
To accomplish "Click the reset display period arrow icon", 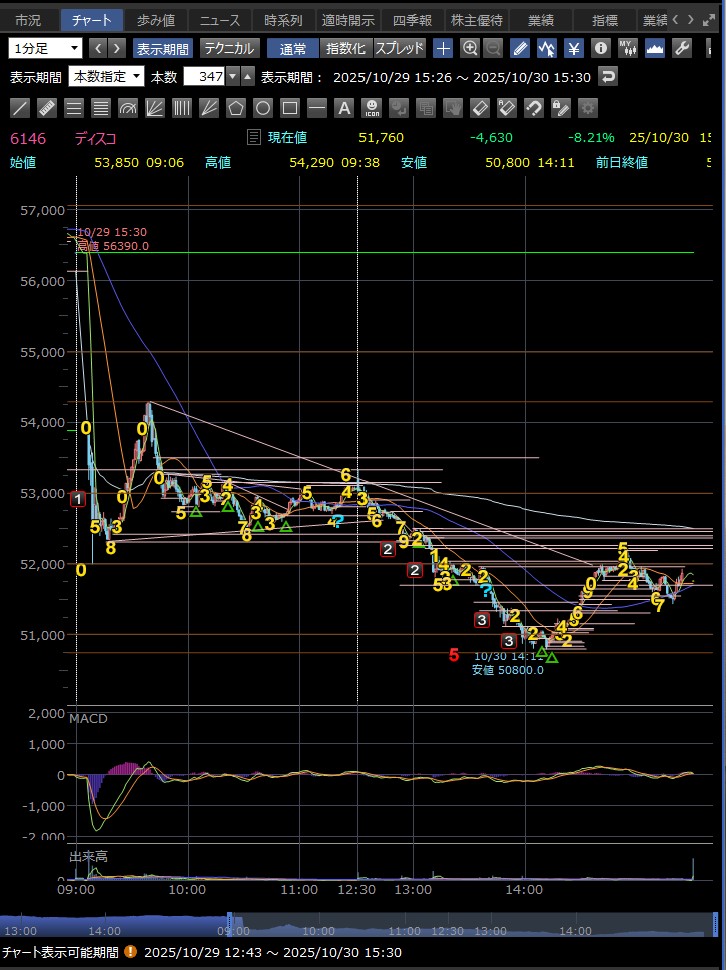I will [x=608, y=77].
